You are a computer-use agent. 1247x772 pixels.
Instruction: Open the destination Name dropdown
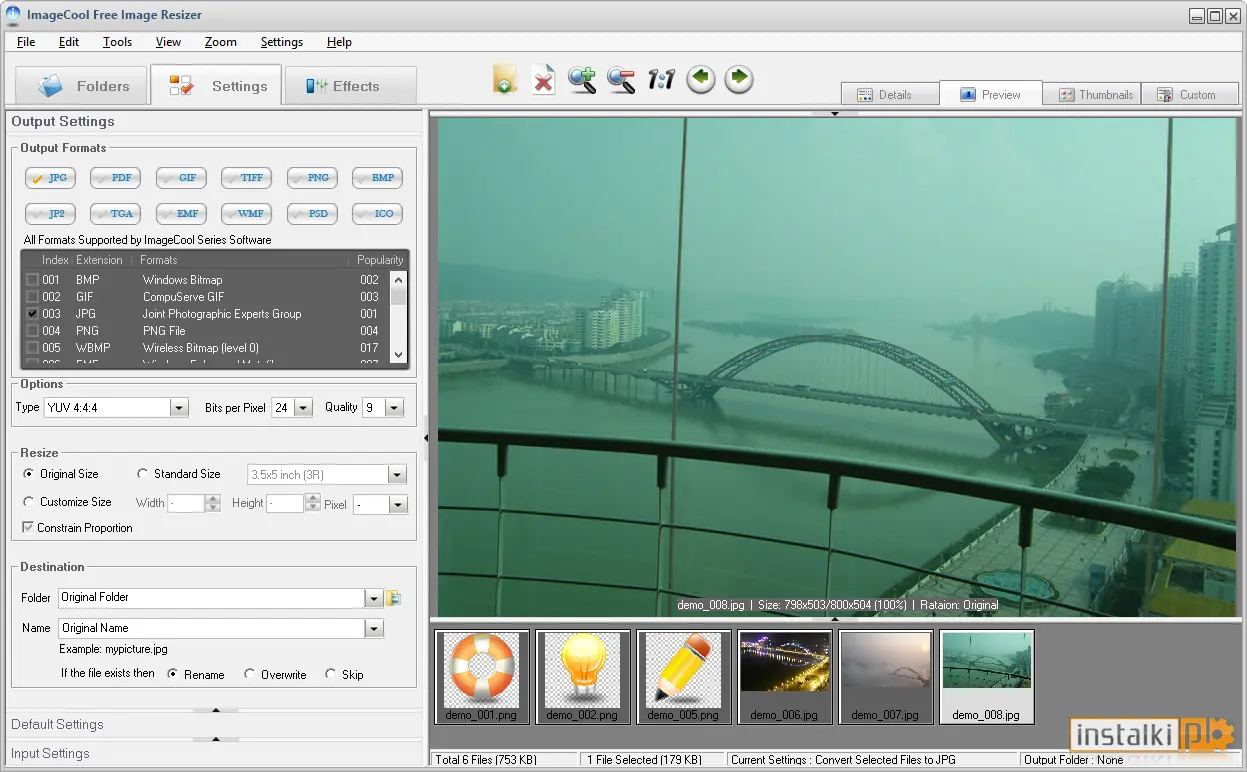coord(374,629)
